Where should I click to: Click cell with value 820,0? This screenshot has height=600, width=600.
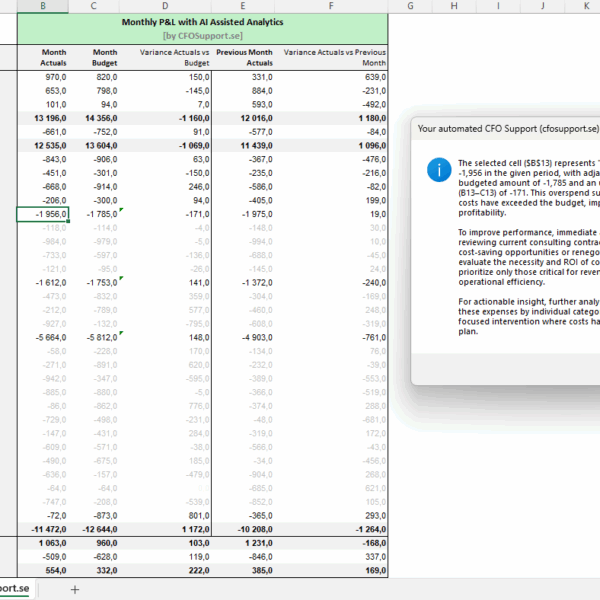click(94, 77)
